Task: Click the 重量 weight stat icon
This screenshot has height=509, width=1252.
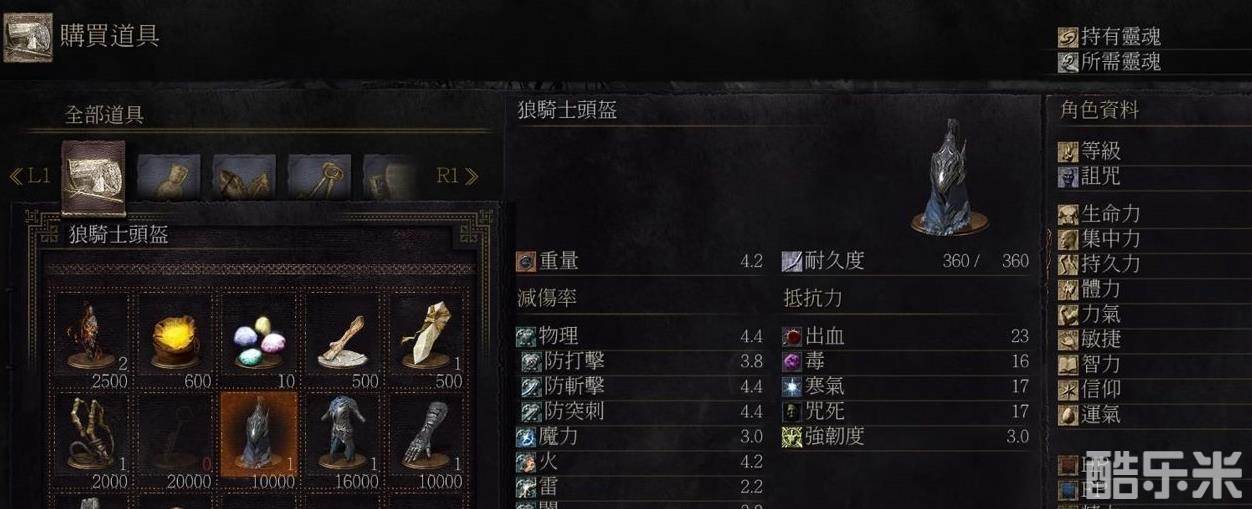Action: 526,261
